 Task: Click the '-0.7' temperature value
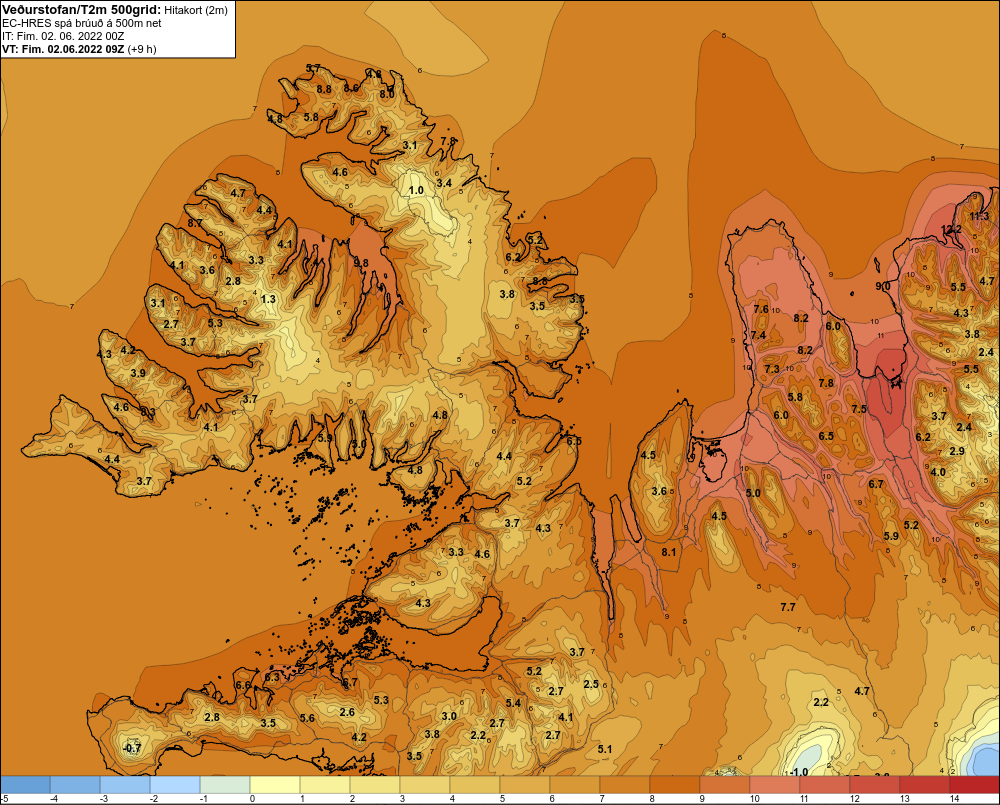[132, 748]
